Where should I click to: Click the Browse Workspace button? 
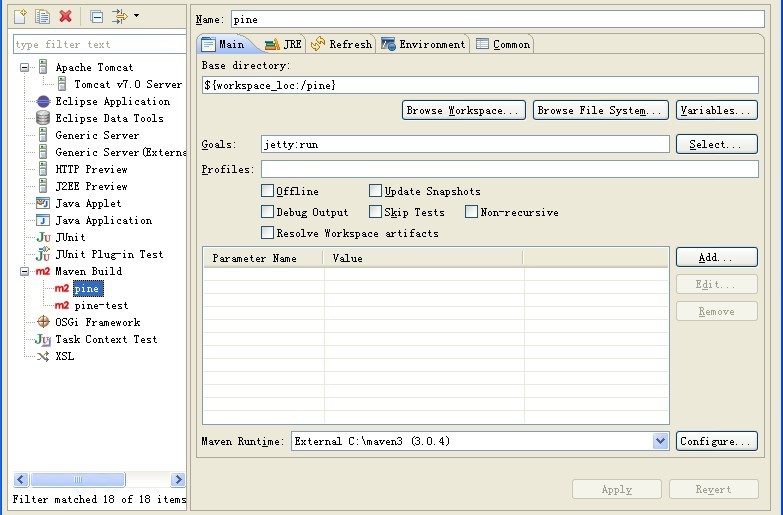(x=463, y=110)
